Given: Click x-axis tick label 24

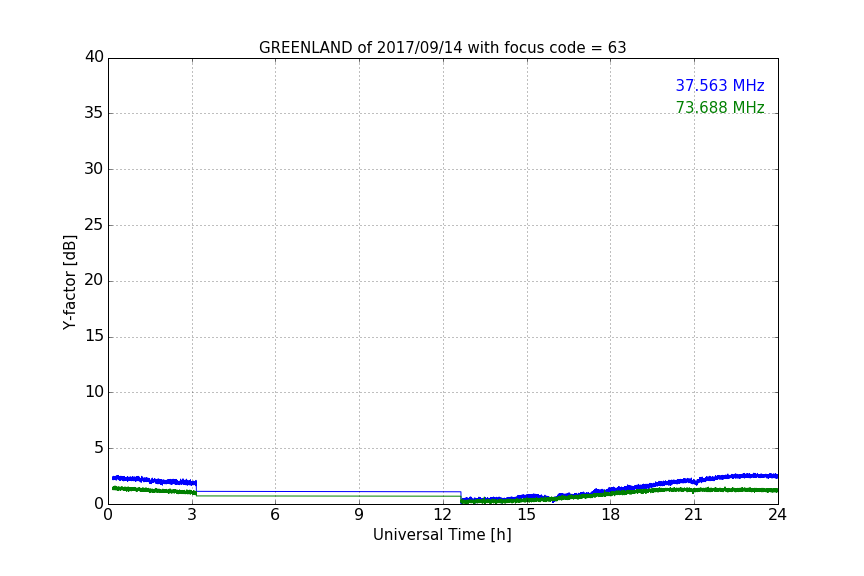Looking at the screenshot, I should coord(777,515).
